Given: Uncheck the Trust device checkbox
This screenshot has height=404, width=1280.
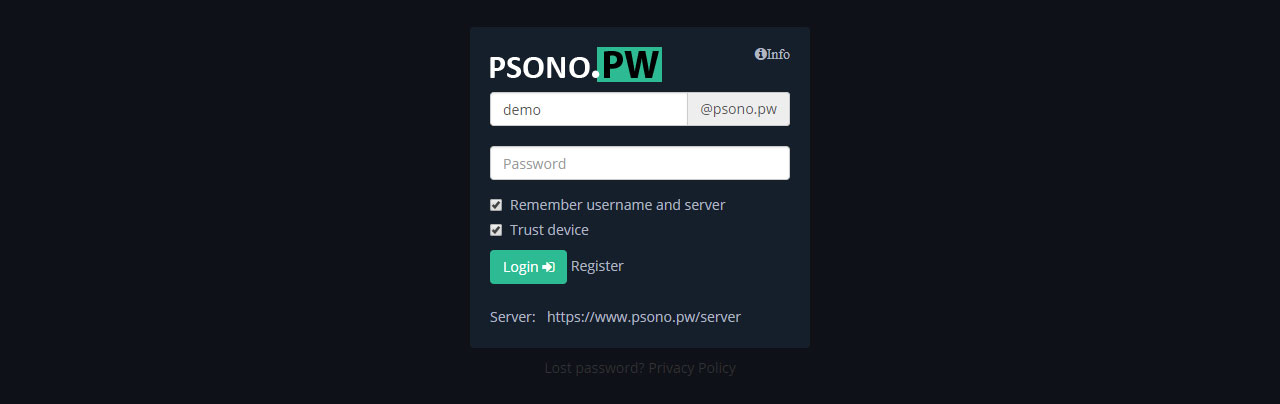Looking at the screenshot, I should click(496, 230).
